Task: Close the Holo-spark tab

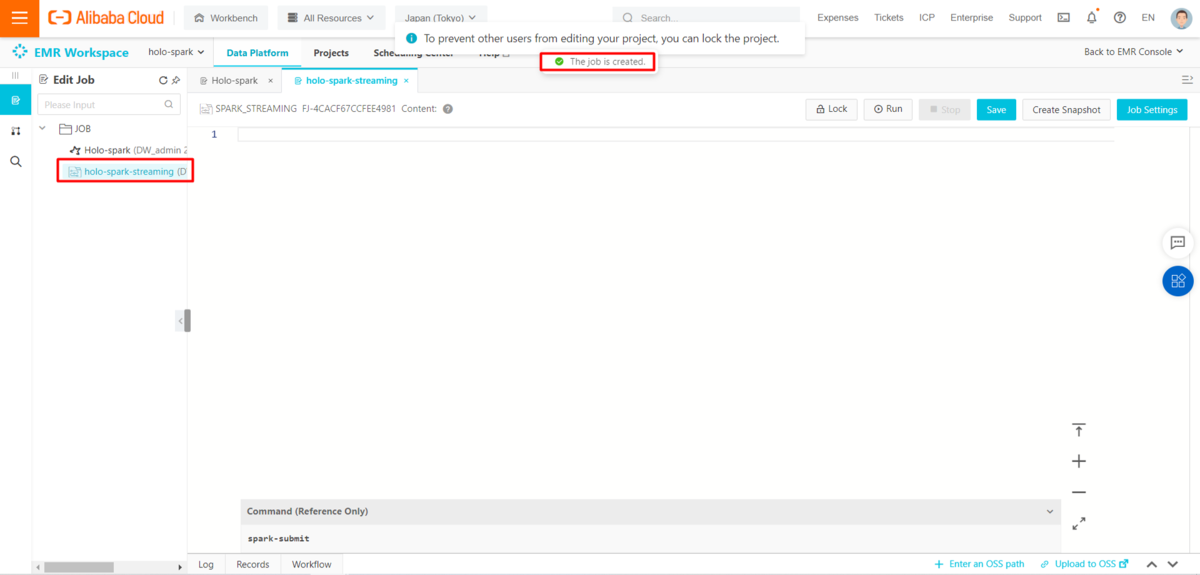Action: point(270,80)
